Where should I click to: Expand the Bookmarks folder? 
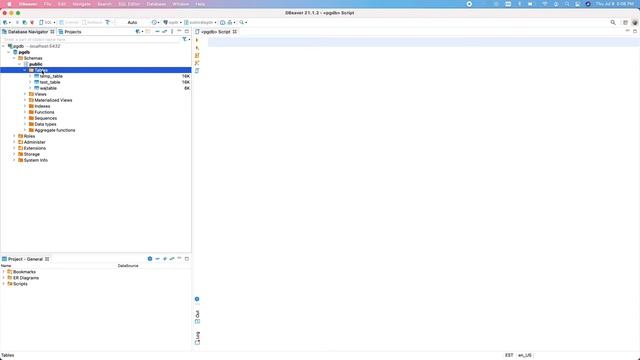(x=4, y=272)
